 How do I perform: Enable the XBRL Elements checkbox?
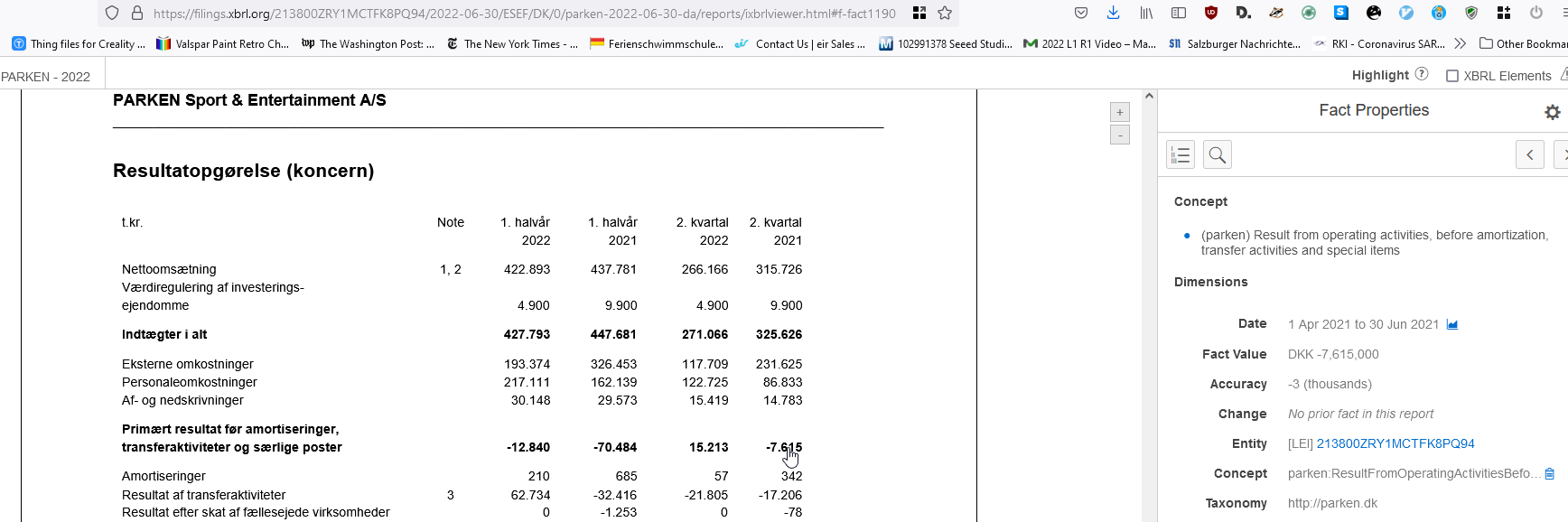coord(1452,76)
